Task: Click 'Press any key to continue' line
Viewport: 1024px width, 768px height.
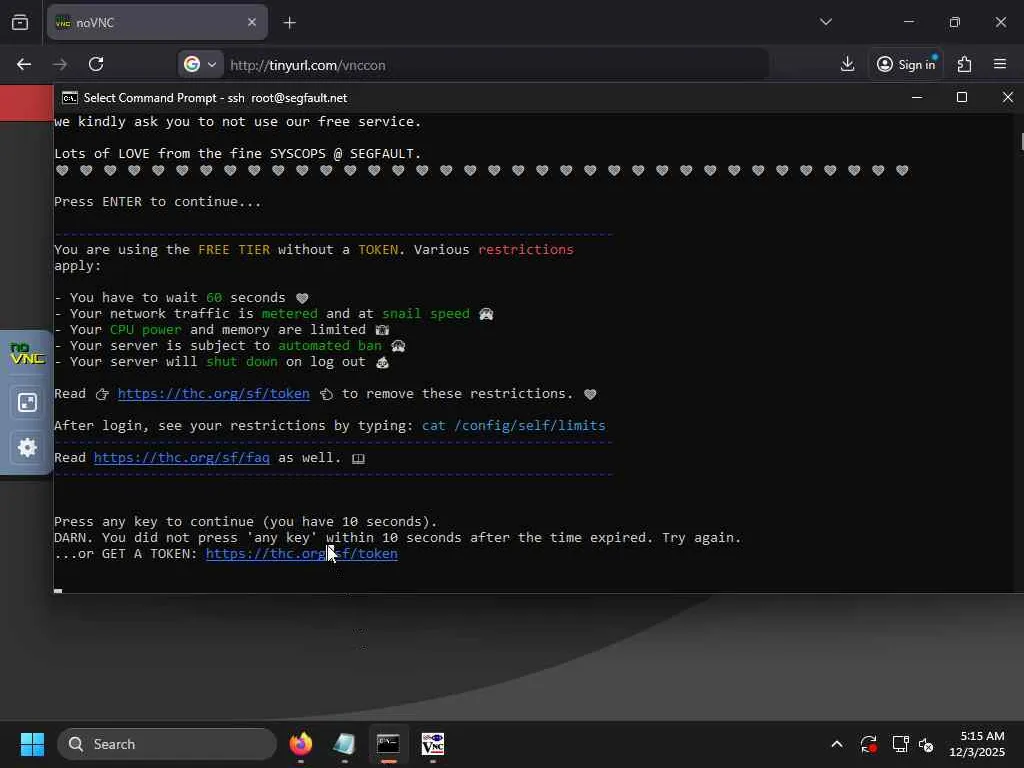Action: (246, 522)
